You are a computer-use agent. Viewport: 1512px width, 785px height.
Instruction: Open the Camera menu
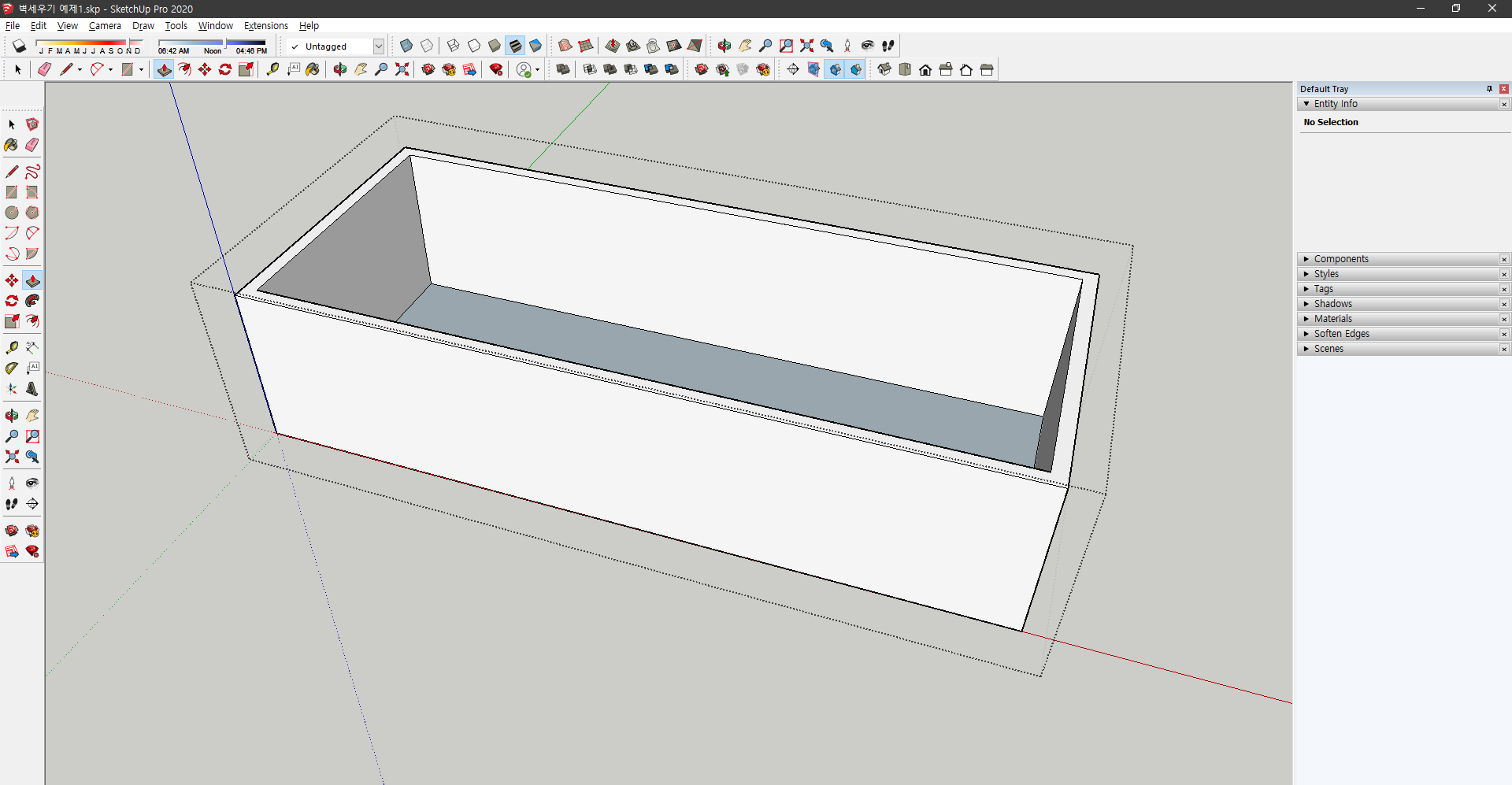coord(105,26)
